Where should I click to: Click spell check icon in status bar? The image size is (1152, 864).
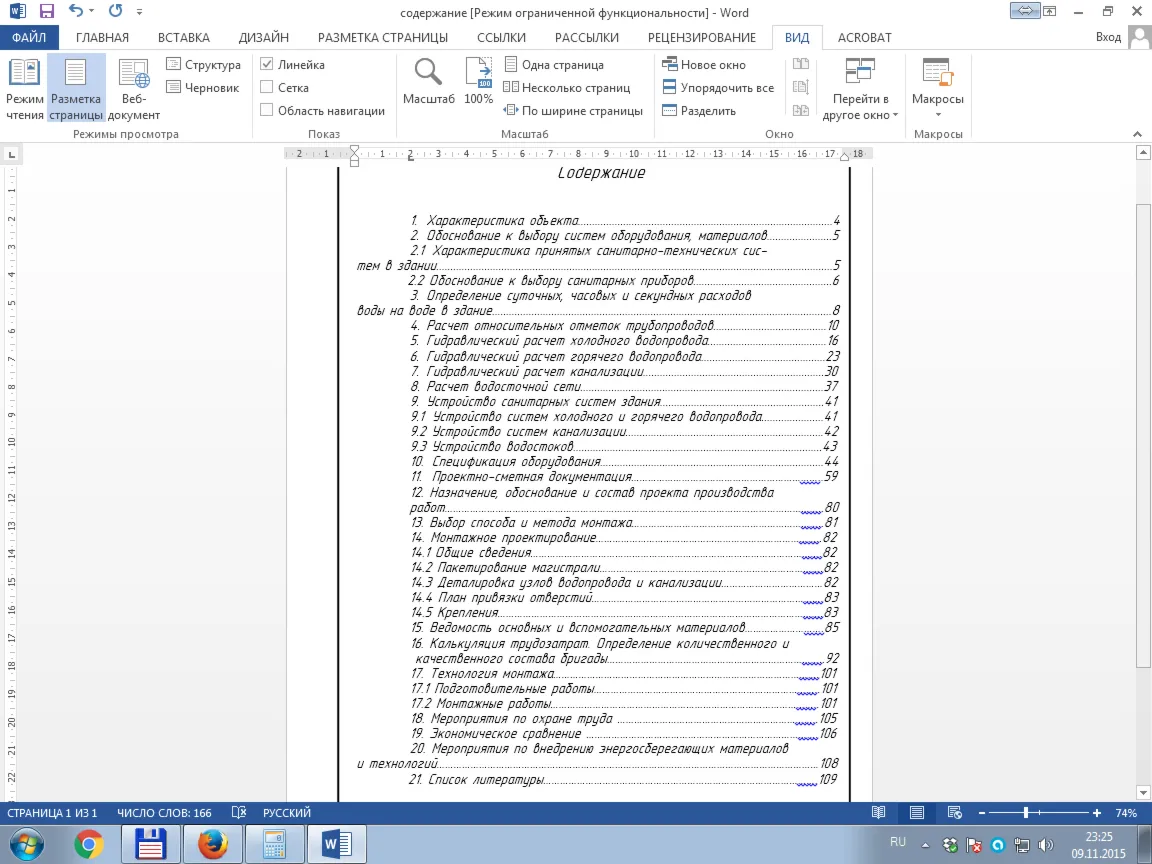click(239, 813)
